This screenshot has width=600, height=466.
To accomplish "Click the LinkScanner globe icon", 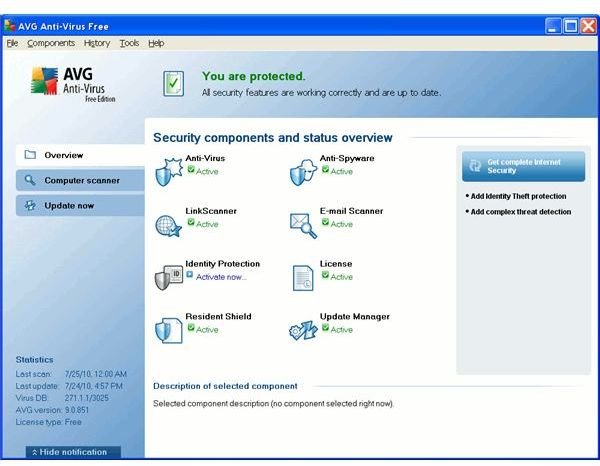I will (x=168, y=226).
